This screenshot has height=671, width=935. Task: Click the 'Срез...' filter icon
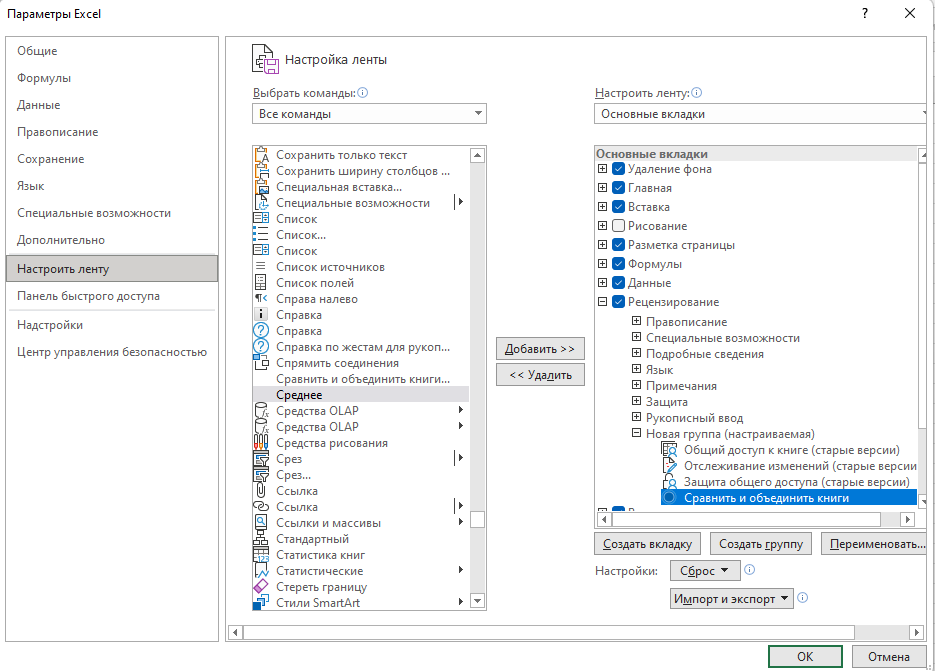coord(261,475)
